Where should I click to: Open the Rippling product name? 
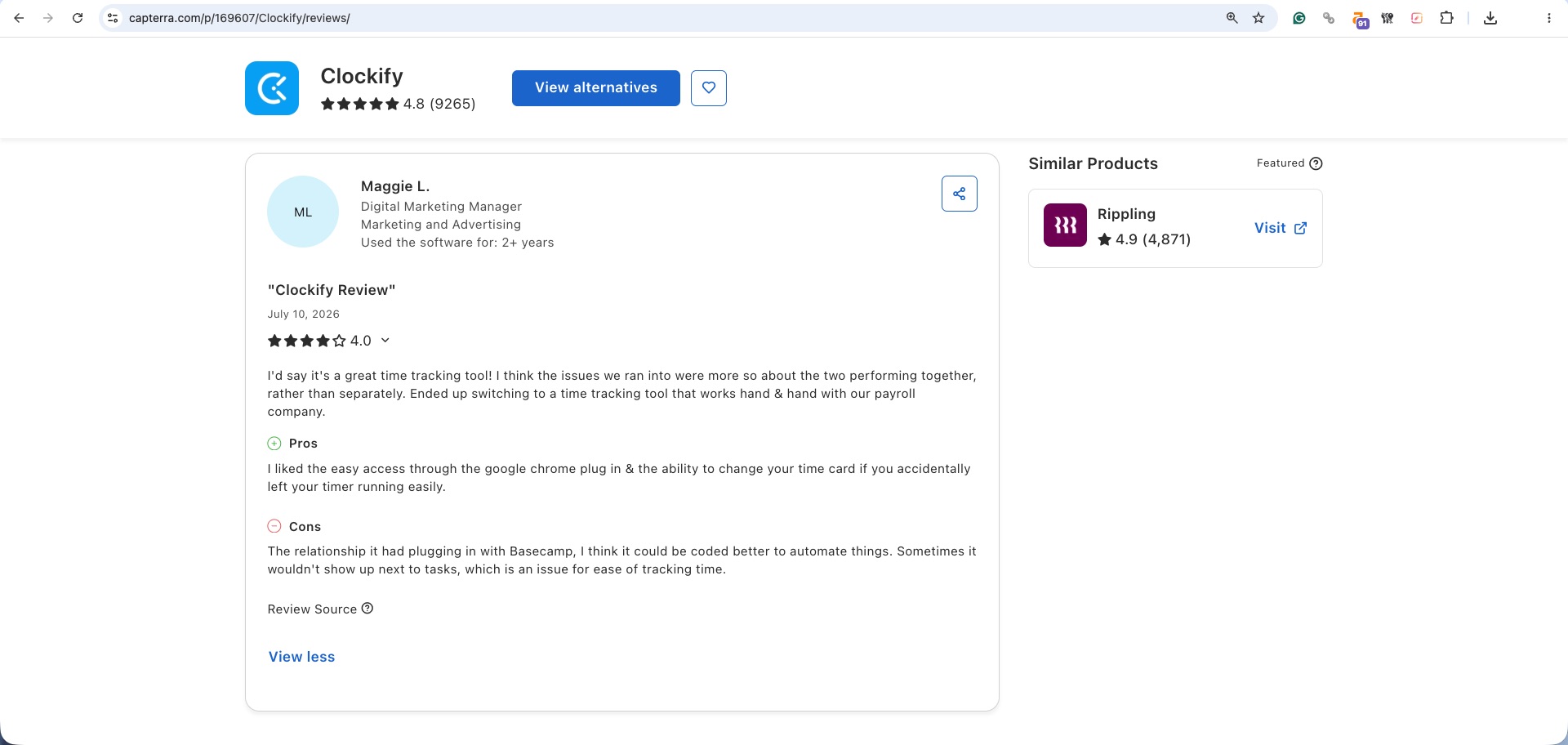tap(1126, 214)
